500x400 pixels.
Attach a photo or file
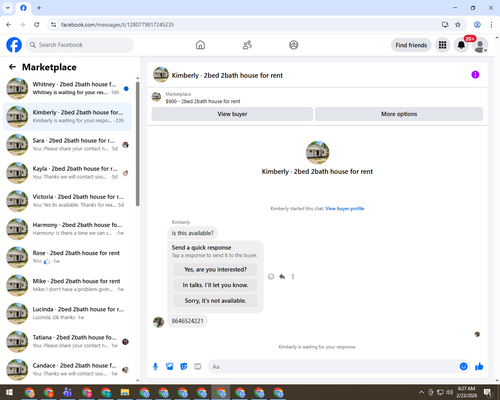click(x=170, y=367)
